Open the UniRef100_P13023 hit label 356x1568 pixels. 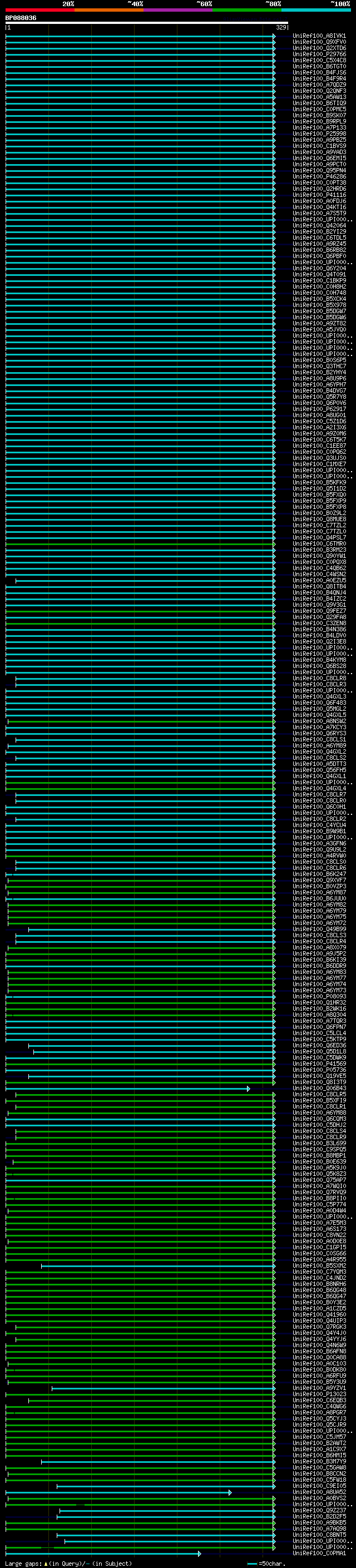click(x=319, y=1394)
